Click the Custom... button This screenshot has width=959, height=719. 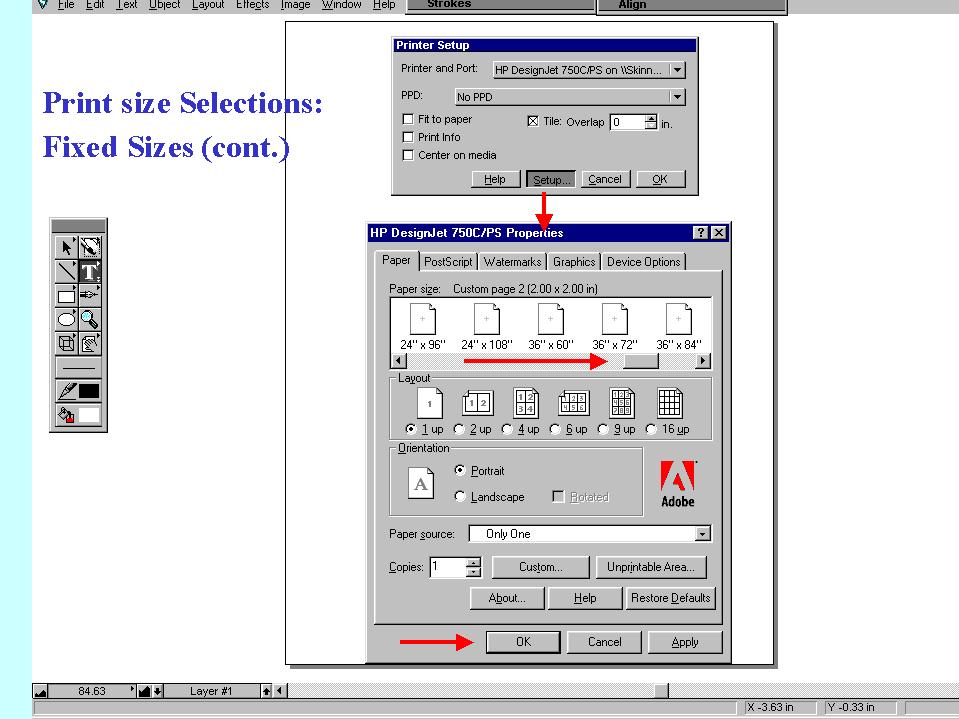[x=541, y=567]
